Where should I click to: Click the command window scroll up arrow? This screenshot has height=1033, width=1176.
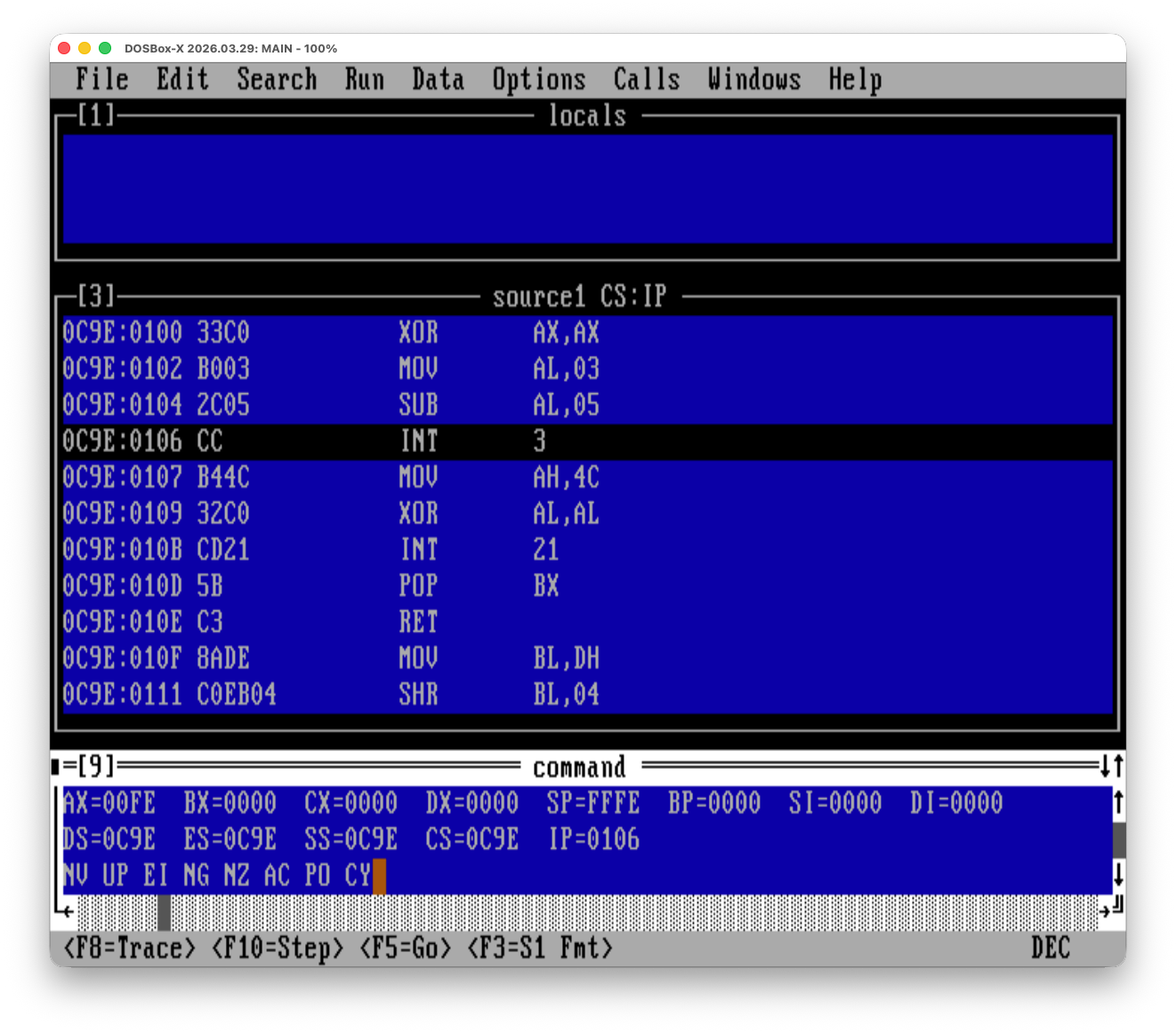click(1119, 803)
